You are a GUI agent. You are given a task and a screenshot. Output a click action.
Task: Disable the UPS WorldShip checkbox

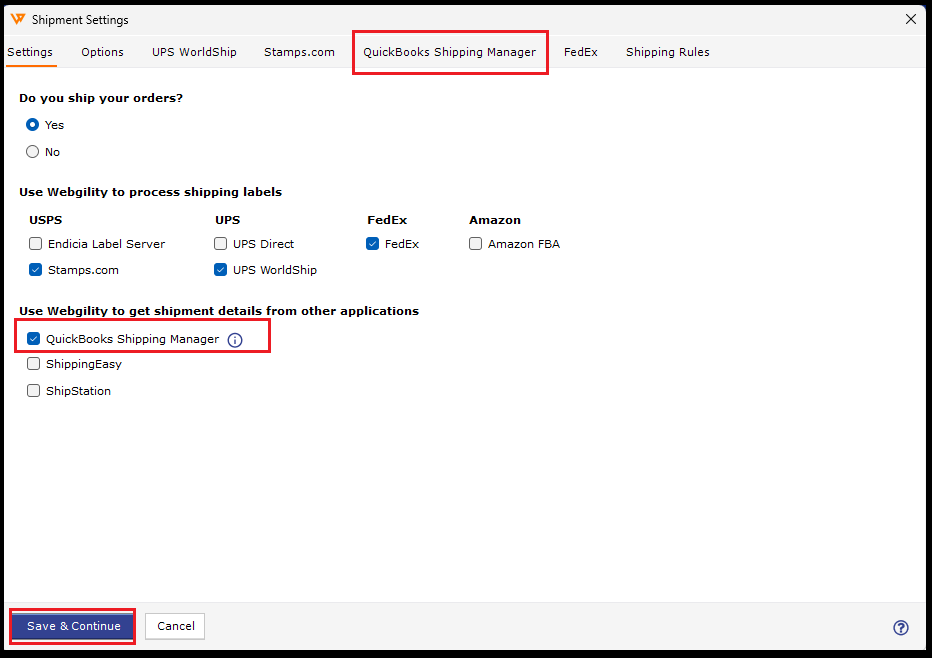[221, 270]
